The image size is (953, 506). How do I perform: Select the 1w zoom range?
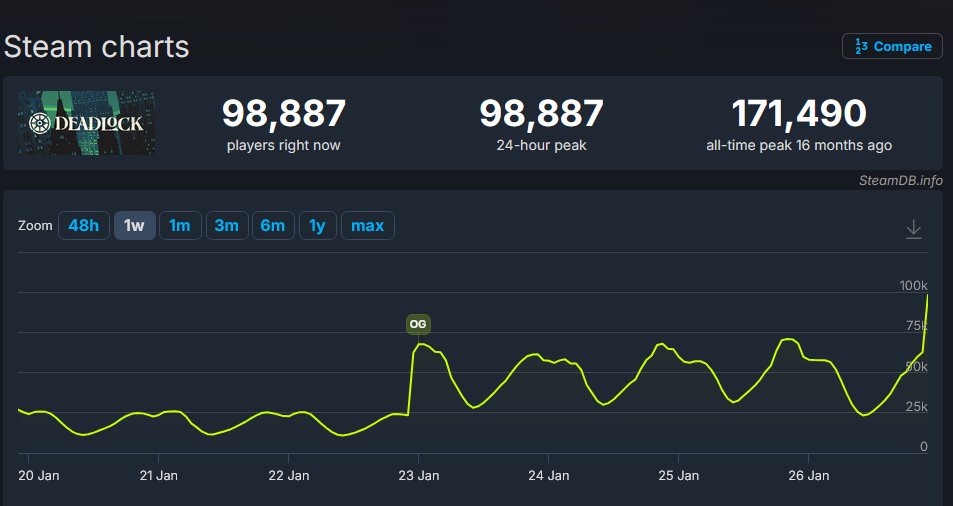tap(134, 225)
